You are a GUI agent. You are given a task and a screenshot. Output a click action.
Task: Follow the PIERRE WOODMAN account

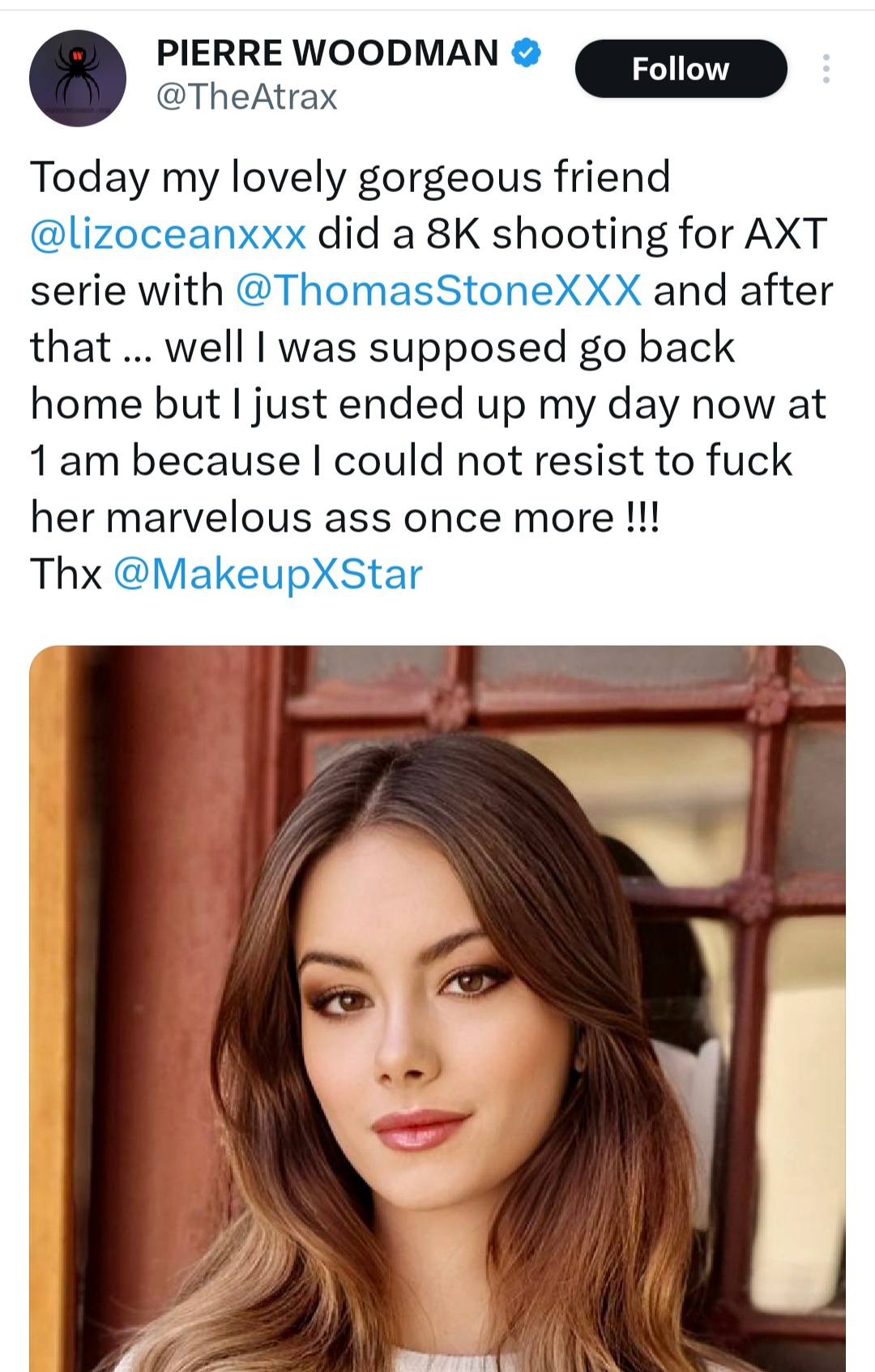681,69
